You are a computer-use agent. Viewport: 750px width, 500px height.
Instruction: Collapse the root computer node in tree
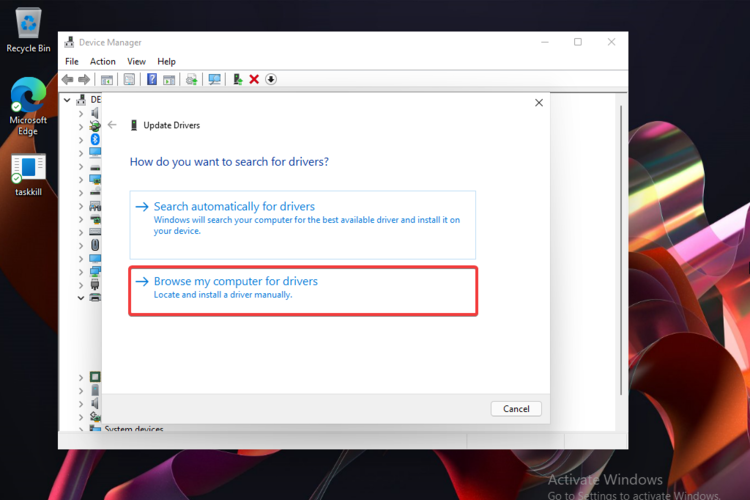[68, 100]
